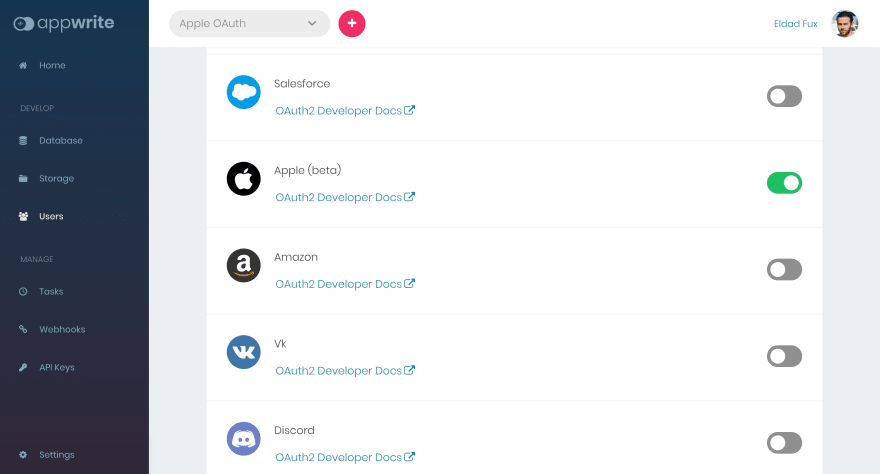Go to Home in sidebar
Screen dimensions: 880x474
click(52, 66)
